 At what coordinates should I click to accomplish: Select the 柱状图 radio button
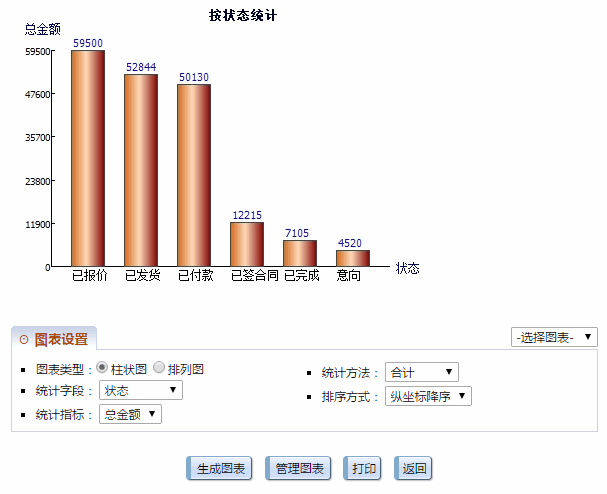(103, 368)
